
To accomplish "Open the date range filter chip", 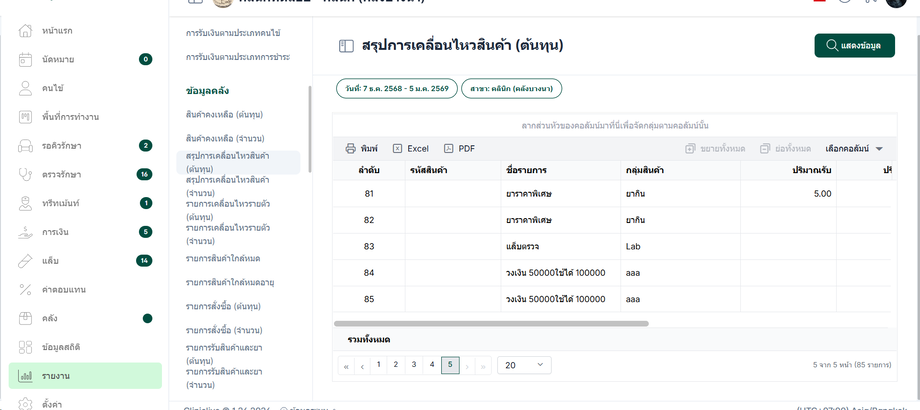I will (x=397, y=89).
